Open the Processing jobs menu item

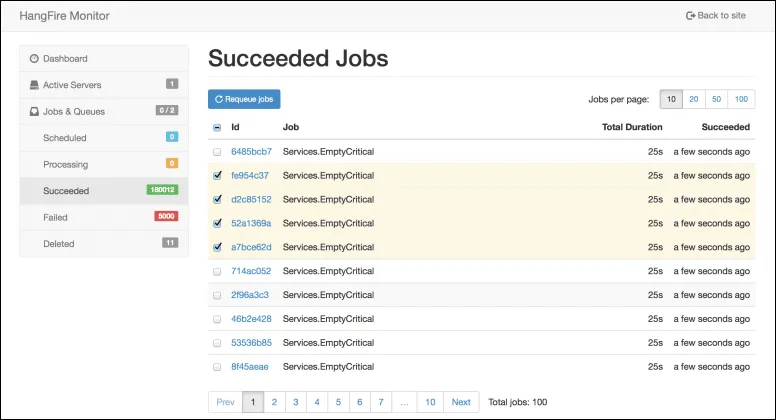(x=66, y=164)
